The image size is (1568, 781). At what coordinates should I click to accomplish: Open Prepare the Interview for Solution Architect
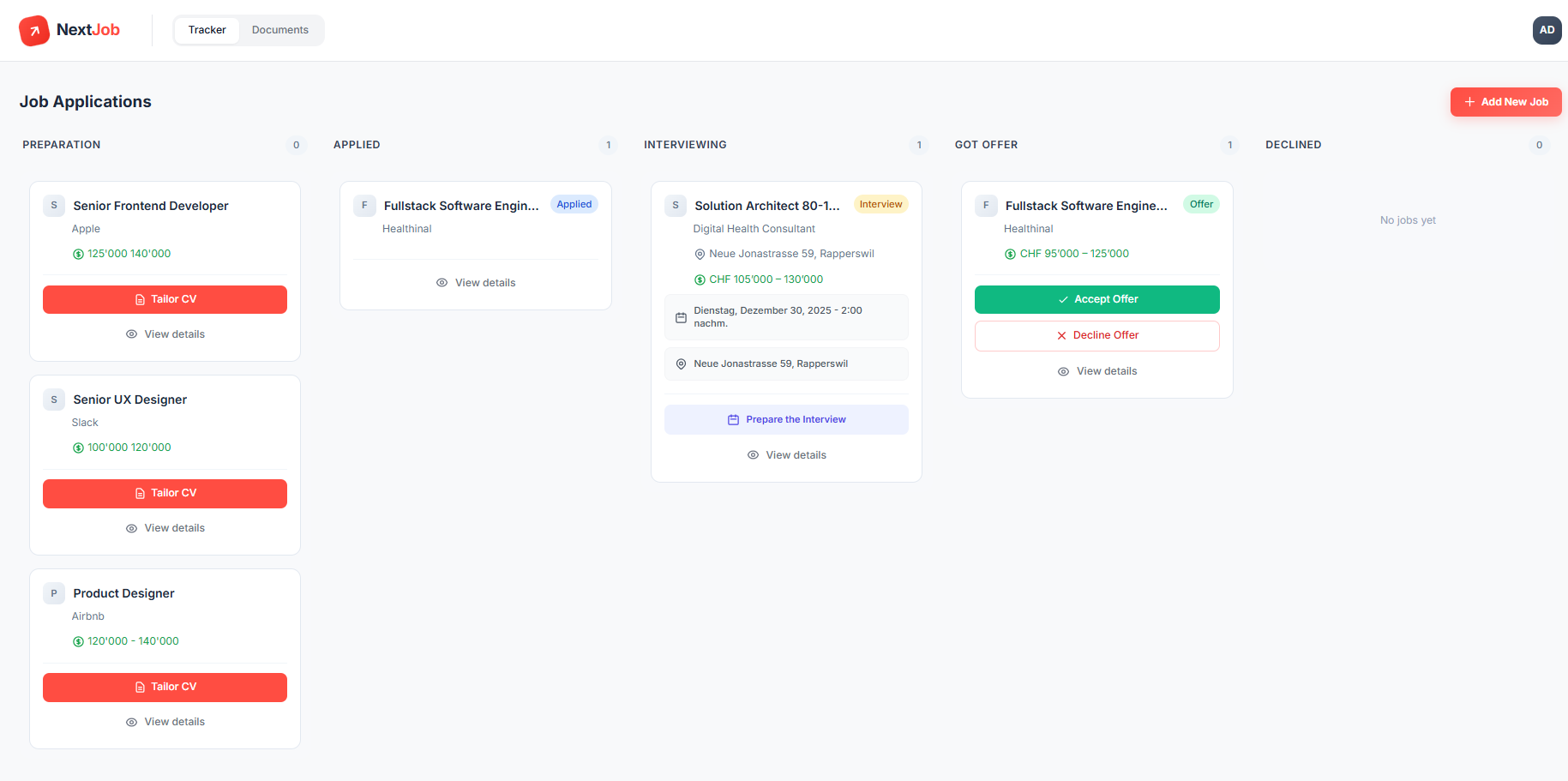[786, 420]
